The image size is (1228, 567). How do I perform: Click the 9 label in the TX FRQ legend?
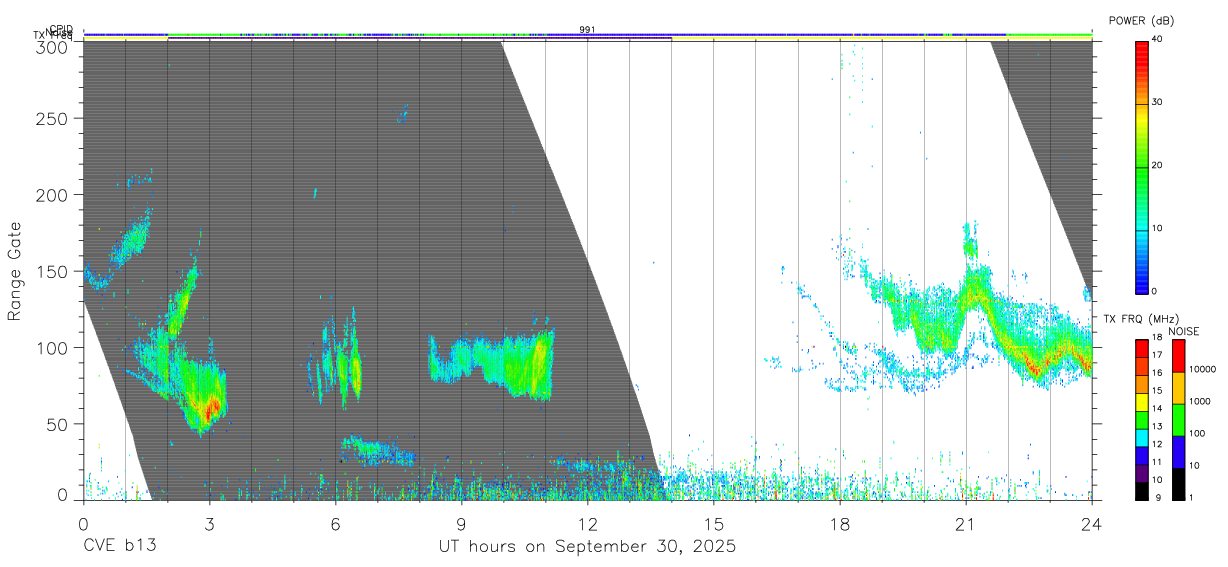1158,498
